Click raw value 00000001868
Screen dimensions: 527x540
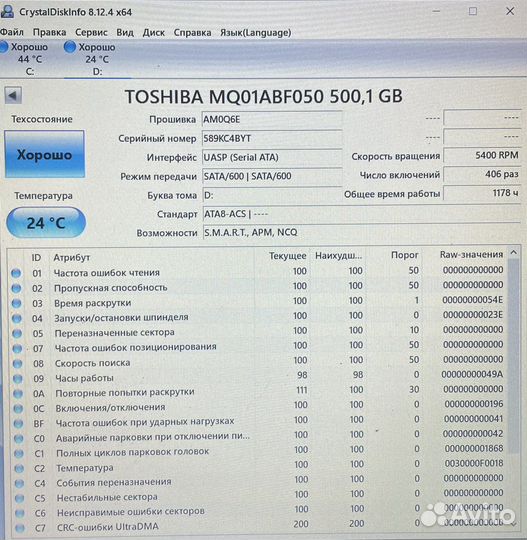pos(474,449)
